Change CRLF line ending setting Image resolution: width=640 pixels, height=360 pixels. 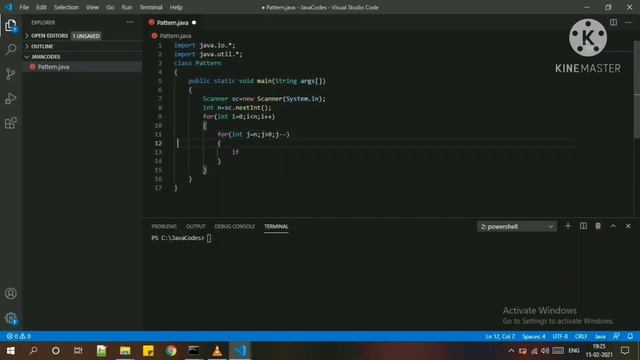581,336
